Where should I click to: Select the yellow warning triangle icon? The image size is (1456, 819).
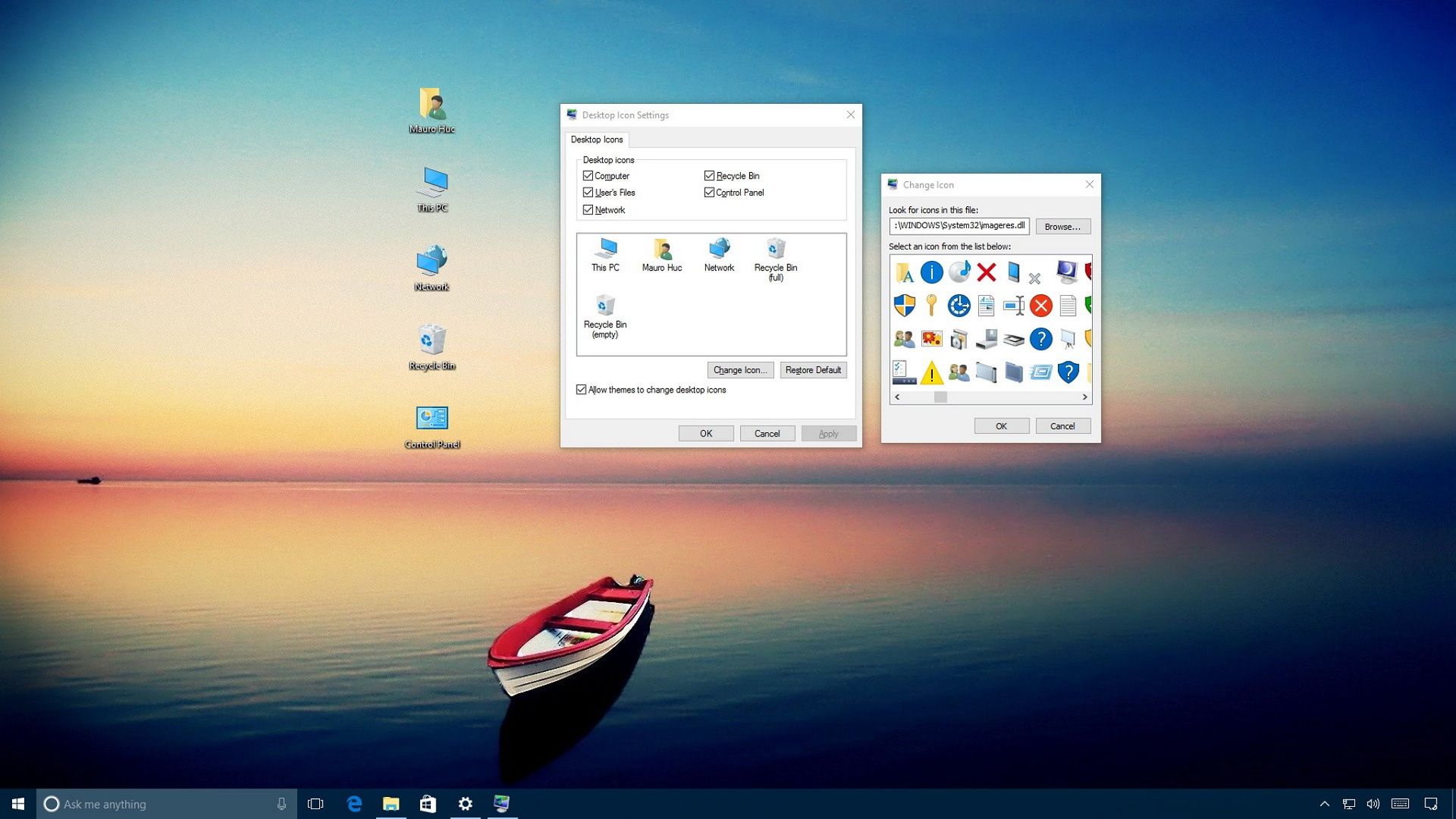tap(931, 373)
